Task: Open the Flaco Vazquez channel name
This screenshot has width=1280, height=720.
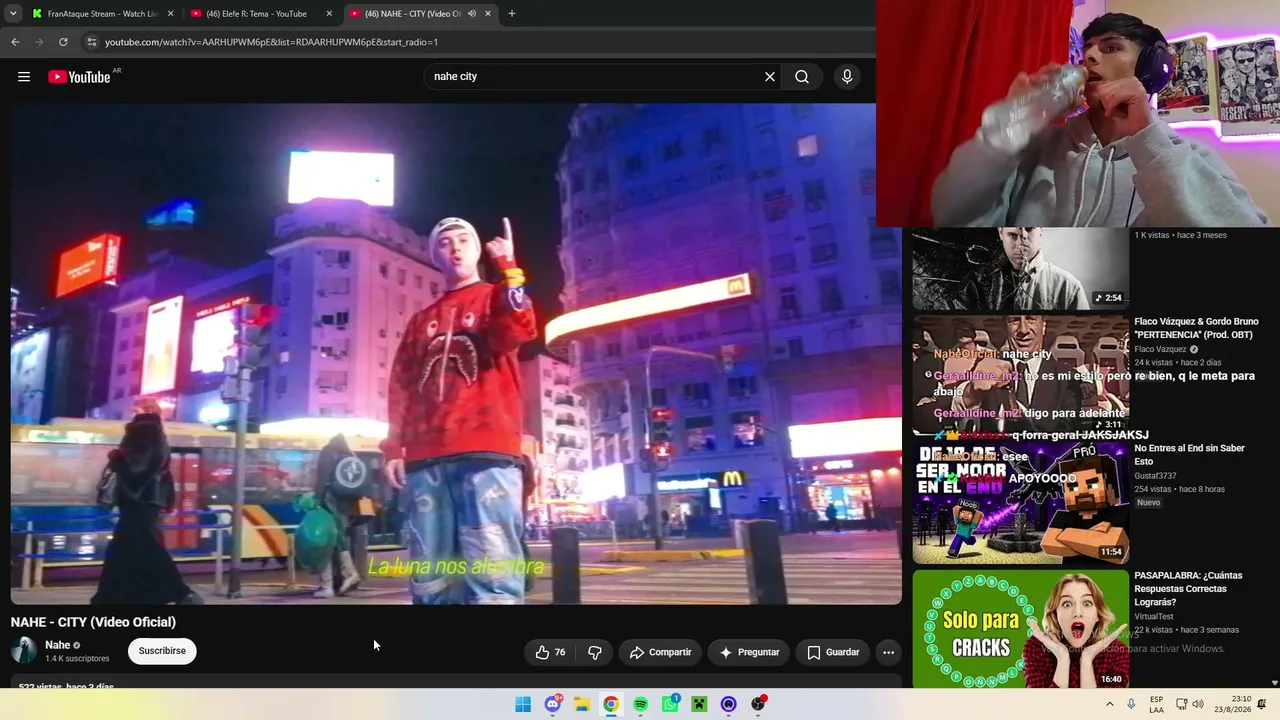Action: 1160,350
